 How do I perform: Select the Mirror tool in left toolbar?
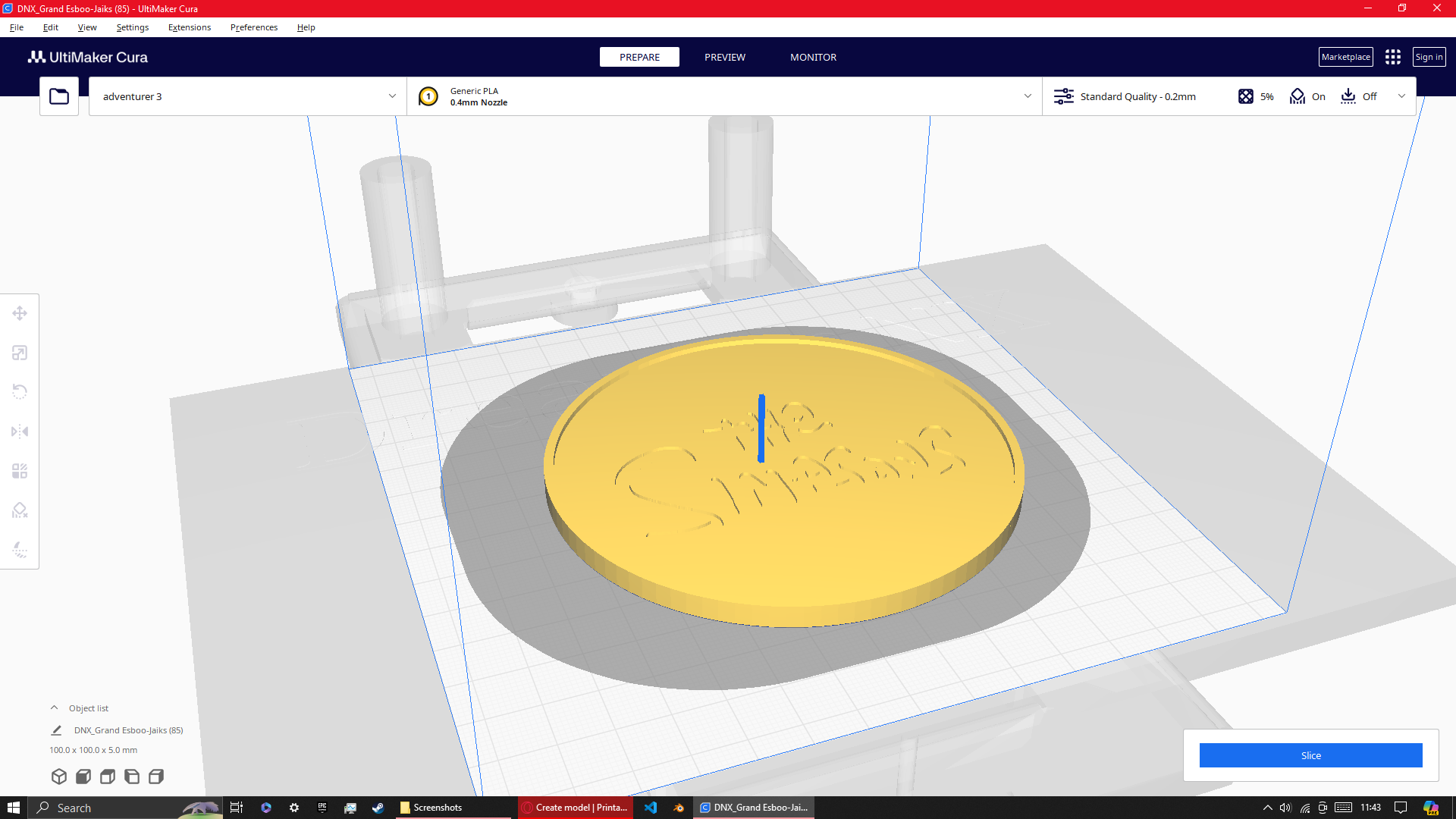pos(20,431)
